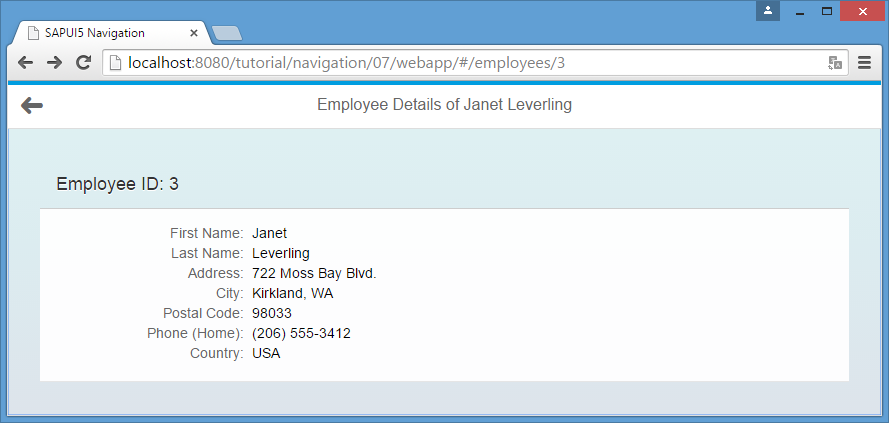Open a new browser tab
Viewport: 889px width, 423px height.
click(227, 33)
